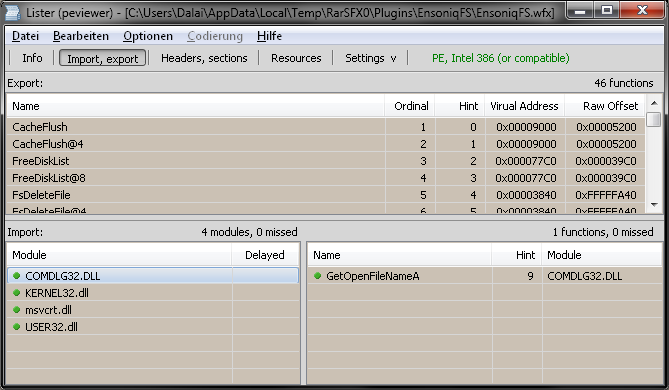Screen dimensions: 669x390
Task: Click PE, Intel 386 (or compatible) label
Action: coord(500,58)
